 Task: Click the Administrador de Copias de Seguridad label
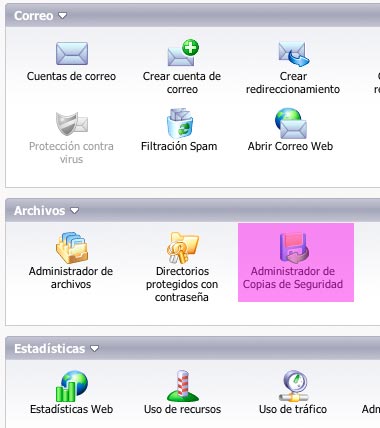(293, 278)
